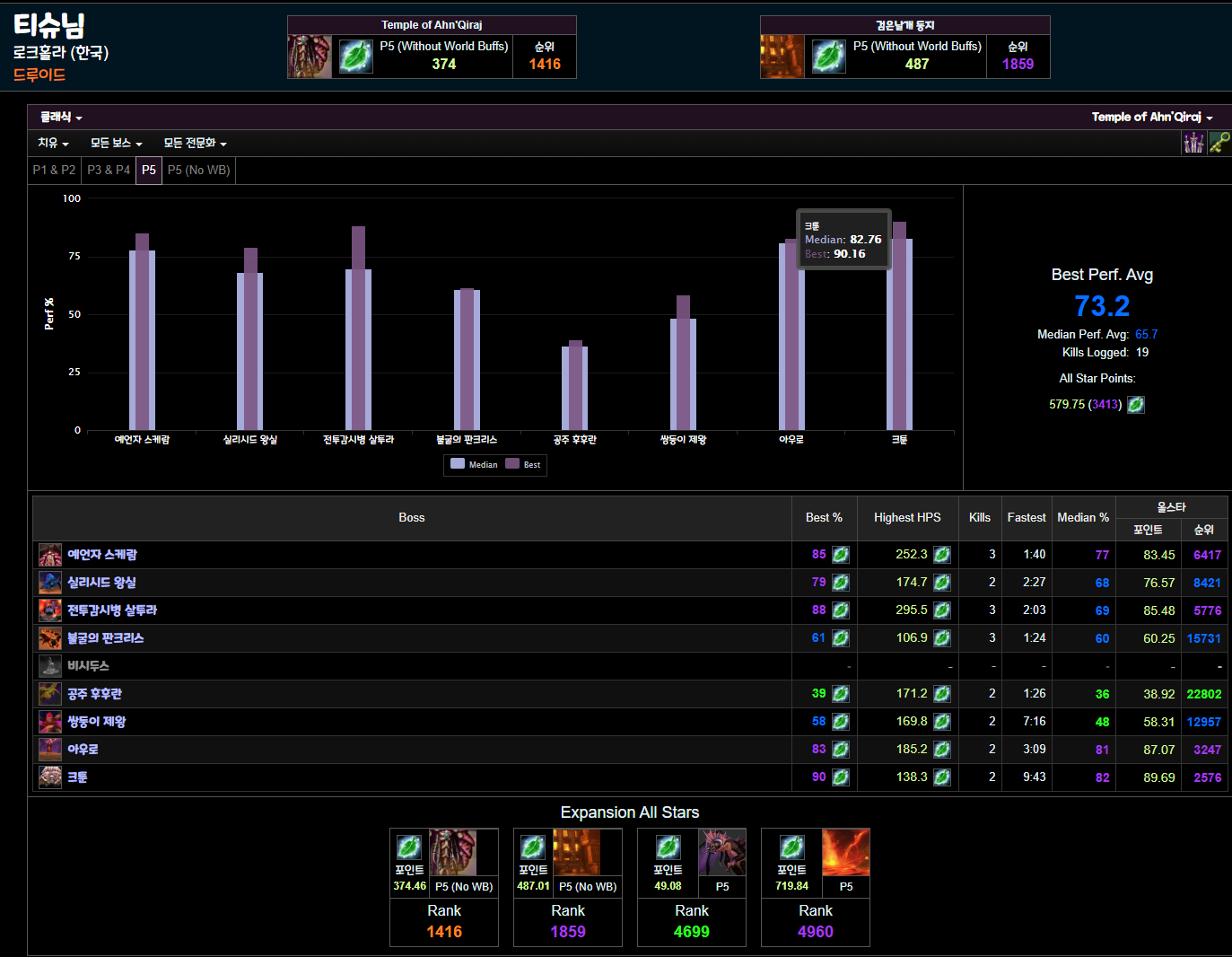1232x957 pixels.
Task: Toggle the Median series in chart legend
Action: 474,464
